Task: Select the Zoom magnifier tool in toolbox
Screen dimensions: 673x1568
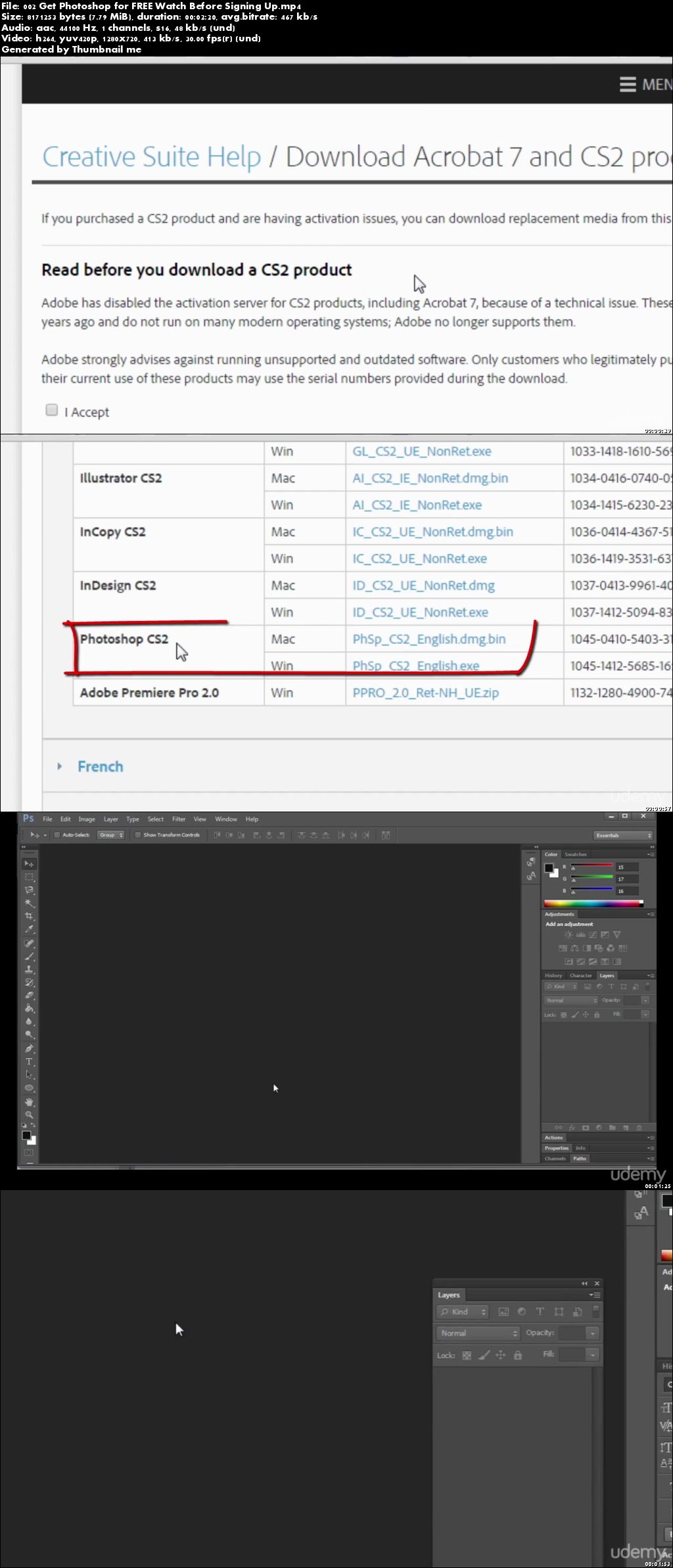Action: coord(29,1115)
